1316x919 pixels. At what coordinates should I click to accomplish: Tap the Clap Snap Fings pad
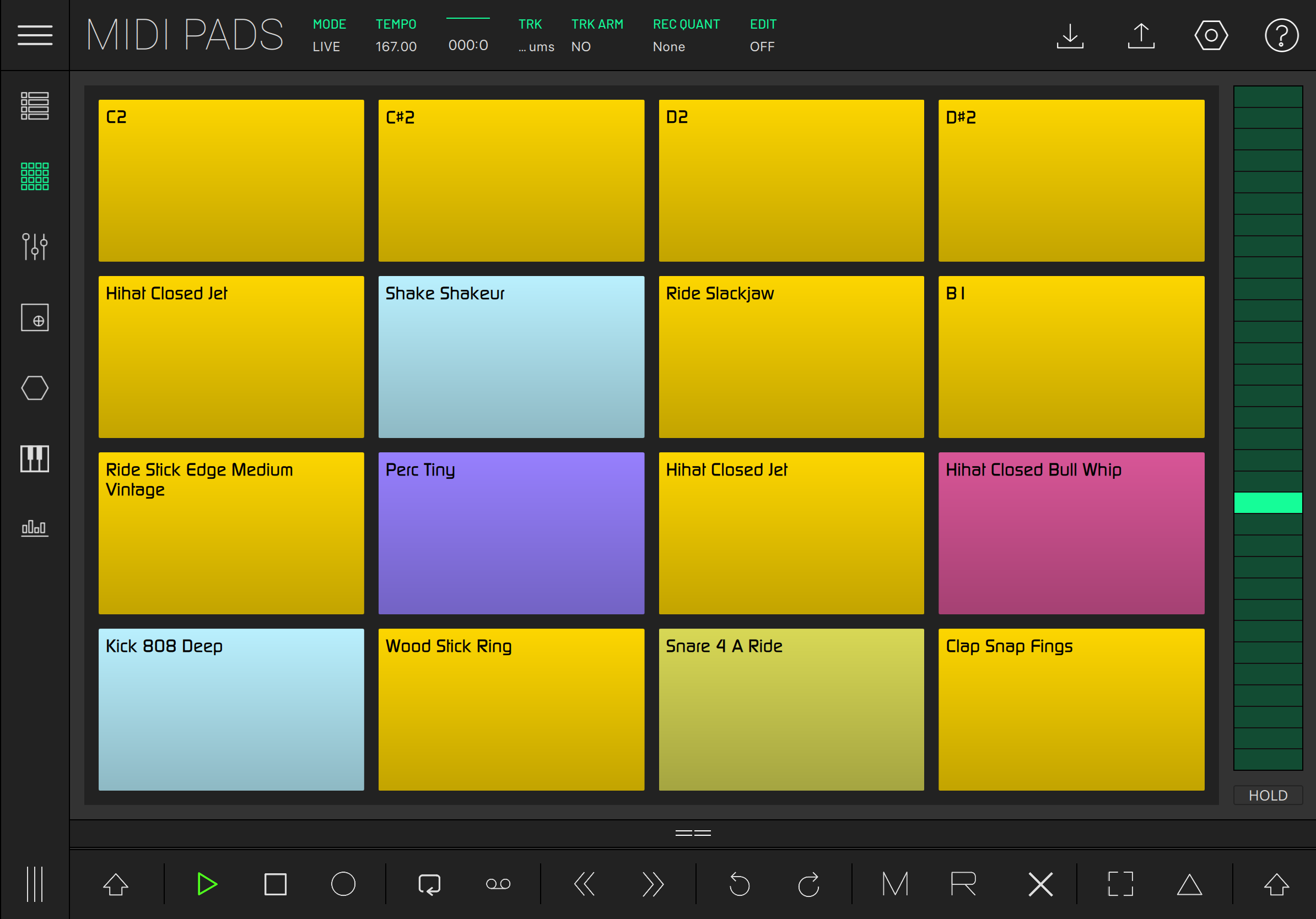tap(1071, 710)
